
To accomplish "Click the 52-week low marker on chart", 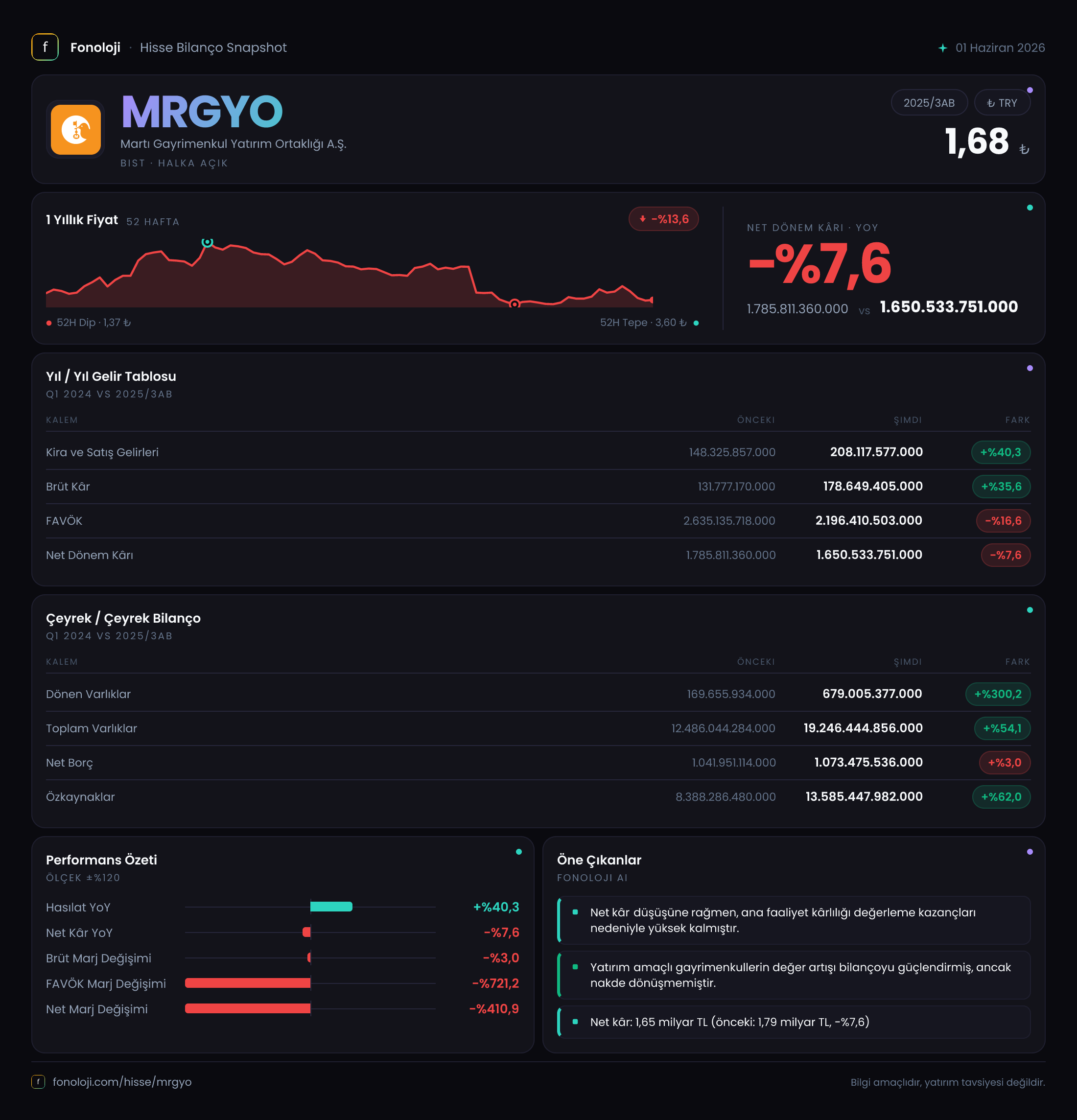I will click(514, 304).
